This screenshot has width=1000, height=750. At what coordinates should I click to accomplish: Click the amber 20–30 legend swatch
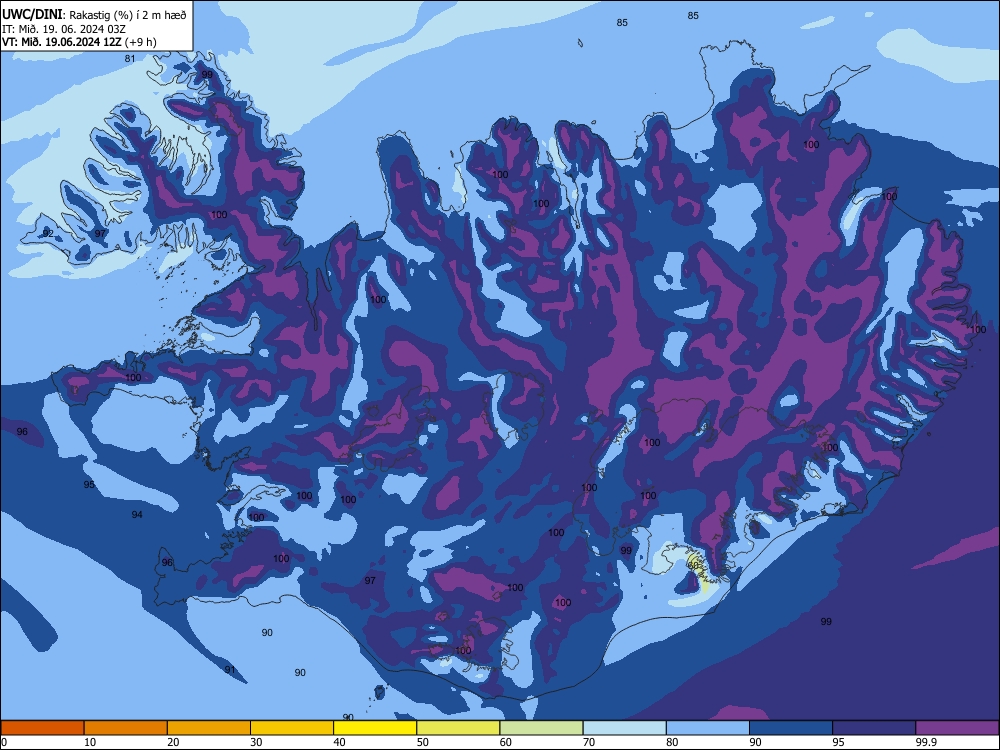(209, 728)
